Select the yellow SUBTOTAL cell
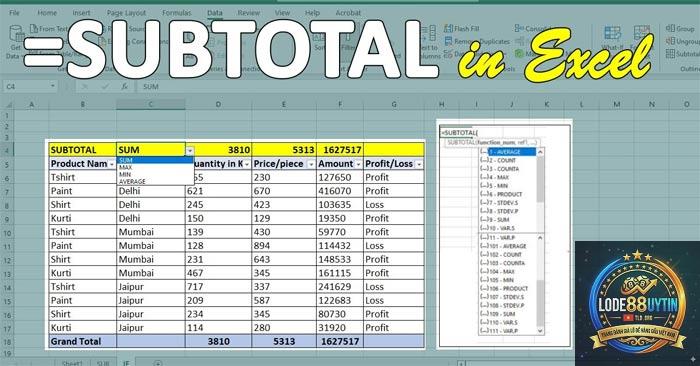The width and height of the screenshot is (700, 366). click(83, 150)
